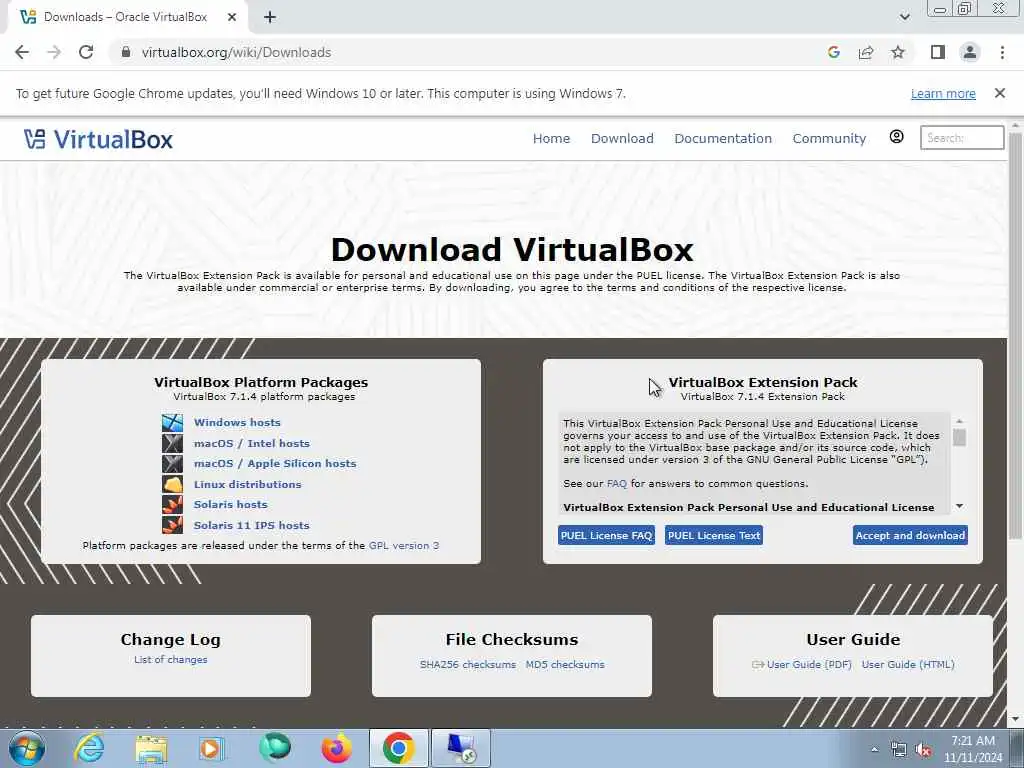Viewport: 1024px width, 768px height.
Task: Show hidden system tray icons arrow
Action: coord(874,750)
